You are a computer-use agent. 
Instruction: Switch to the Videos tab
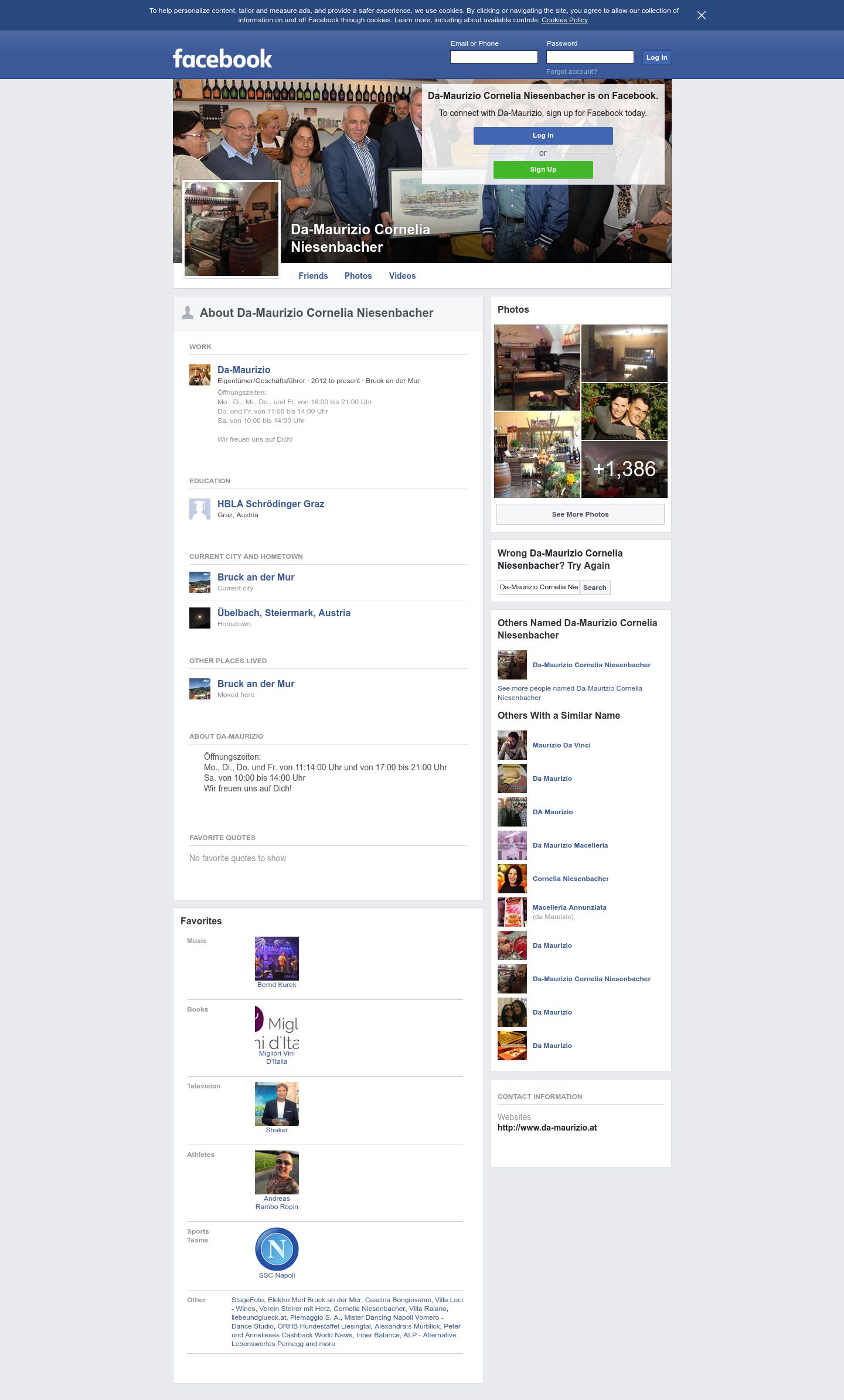pyautogui.click(x=402, y=276)
